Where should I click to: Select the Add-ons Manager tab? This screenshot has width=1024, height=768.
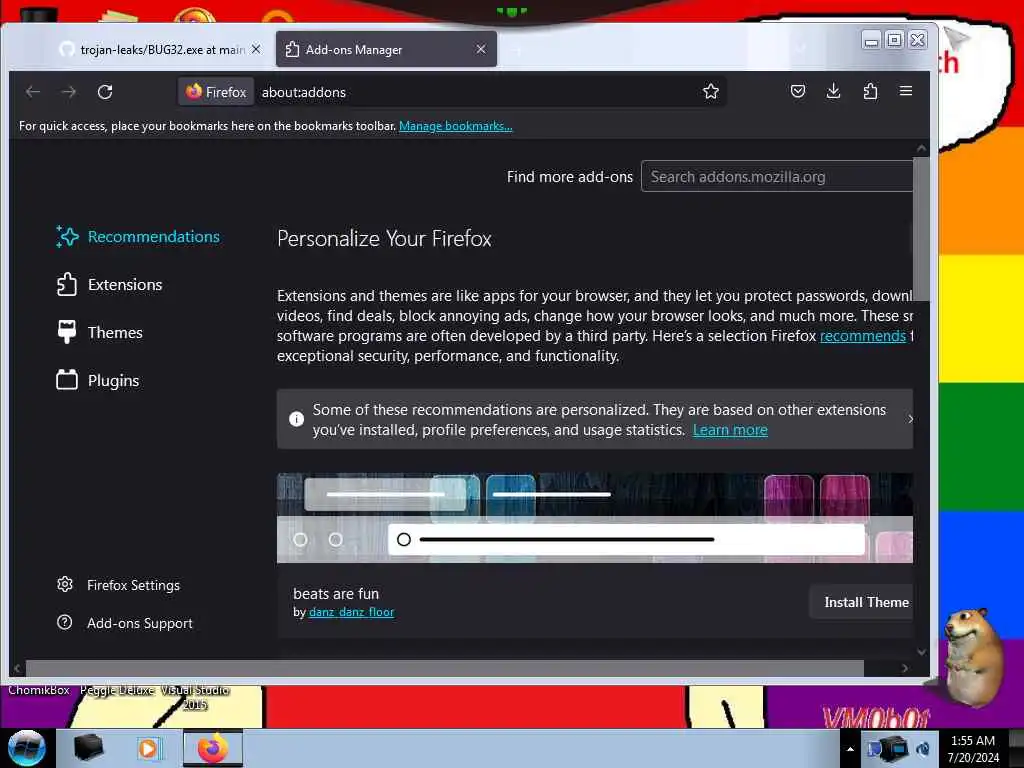click(x=386, y=50)
